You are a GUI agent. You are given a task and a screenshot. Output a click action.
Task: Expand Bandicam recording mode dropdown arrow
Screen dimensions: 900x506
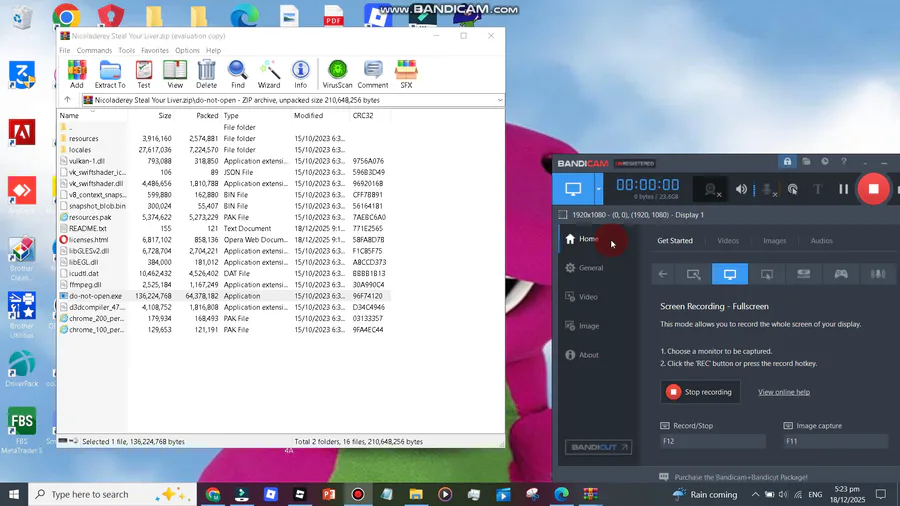598,189
